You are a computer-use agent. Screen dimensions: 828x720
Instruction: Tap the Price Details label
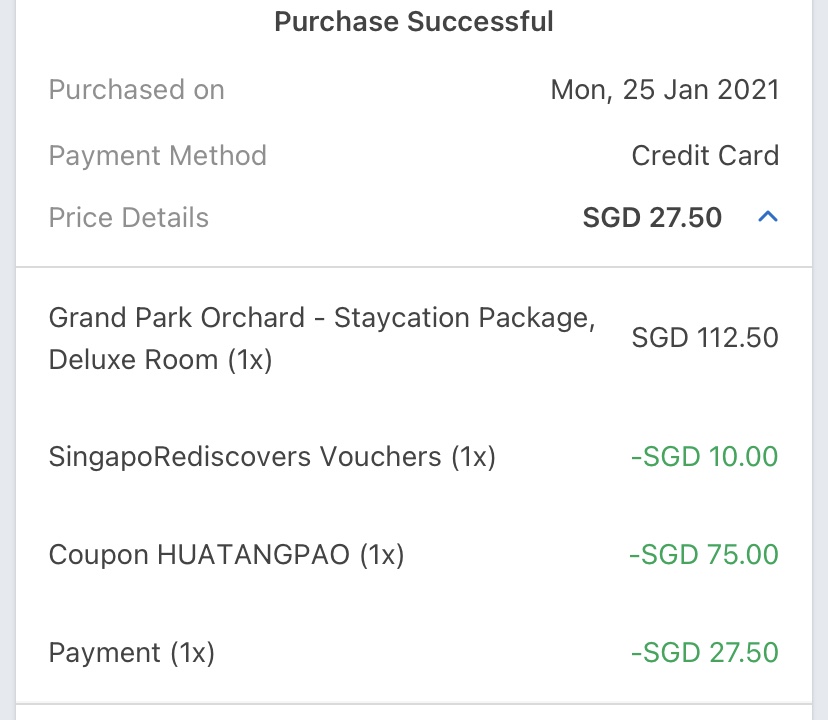(128, 218)
